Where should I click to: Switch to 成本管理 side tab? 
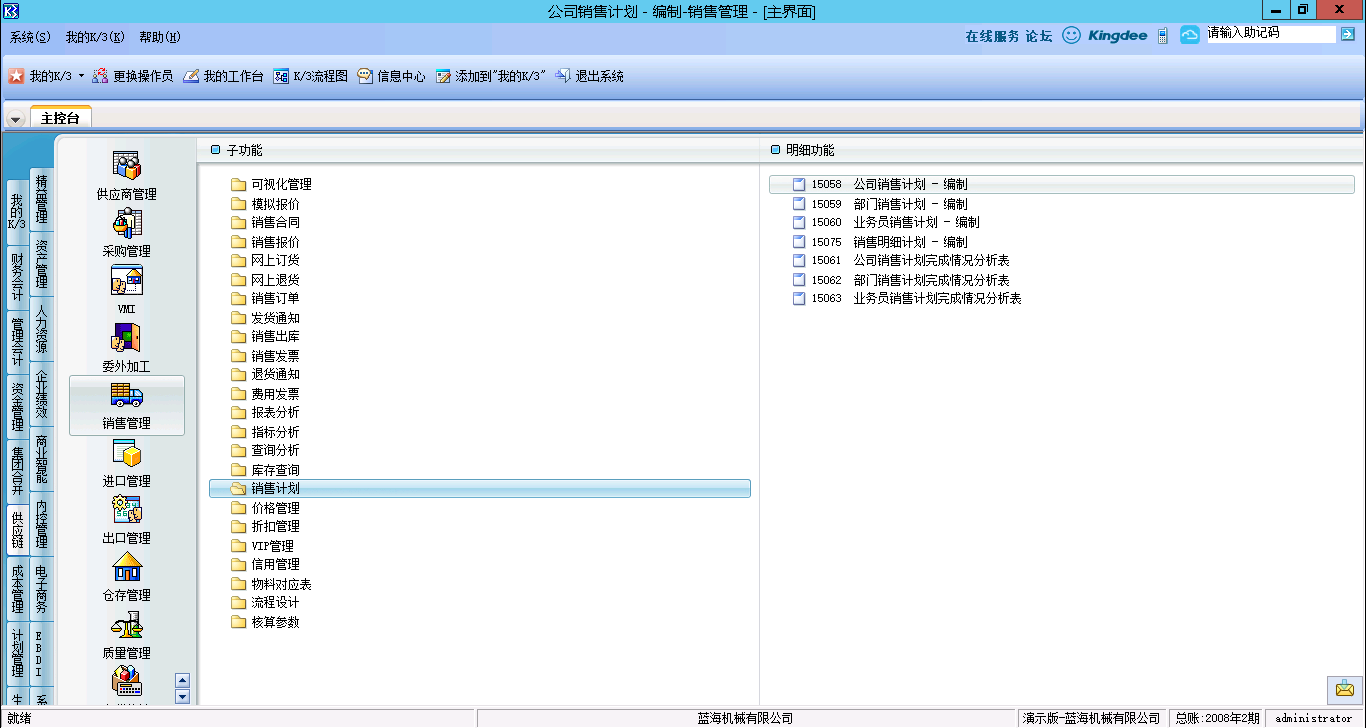coord(17,590)
